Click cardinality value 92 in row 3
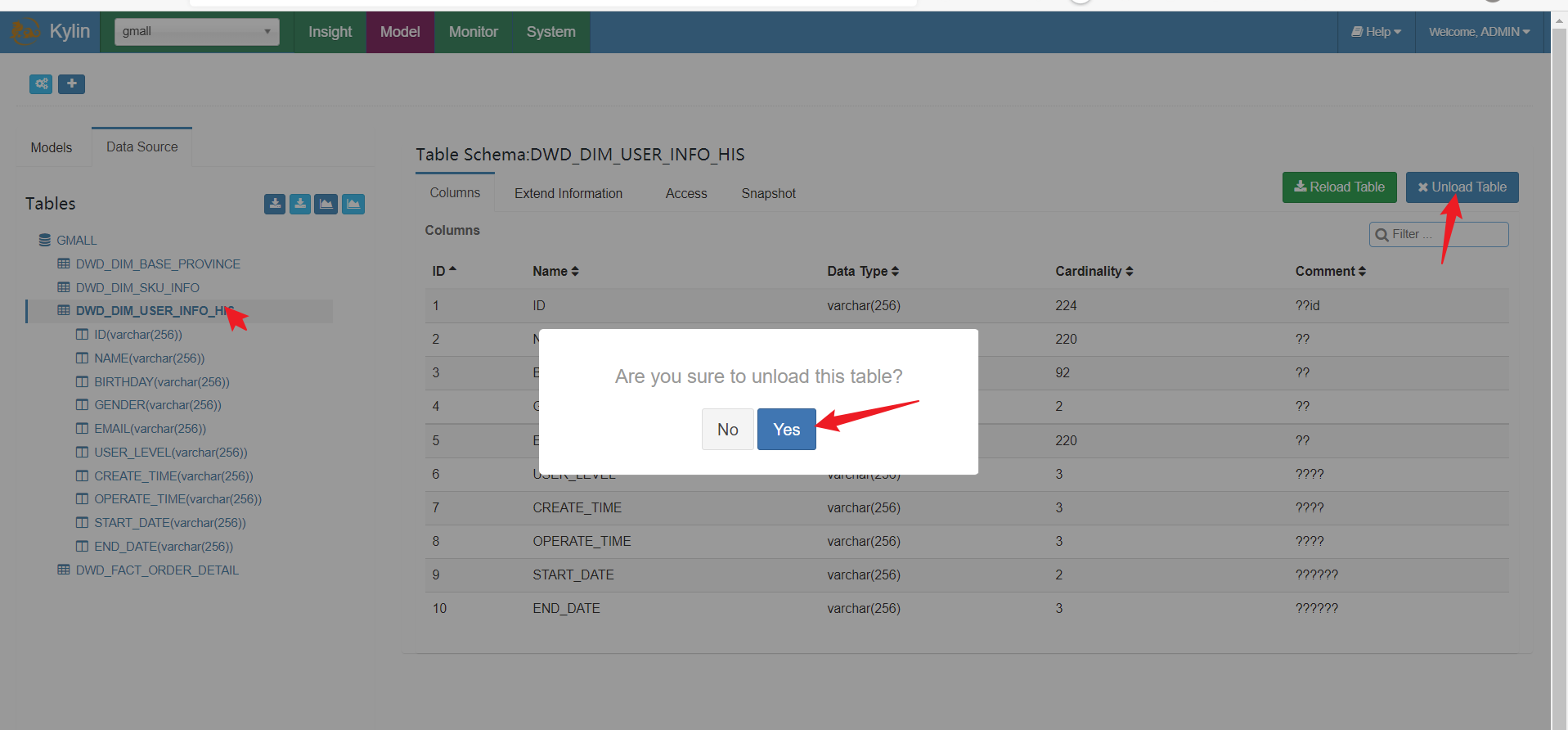Image resolution: width=1568 pixels, height=730 pixels. (1063, 372)
